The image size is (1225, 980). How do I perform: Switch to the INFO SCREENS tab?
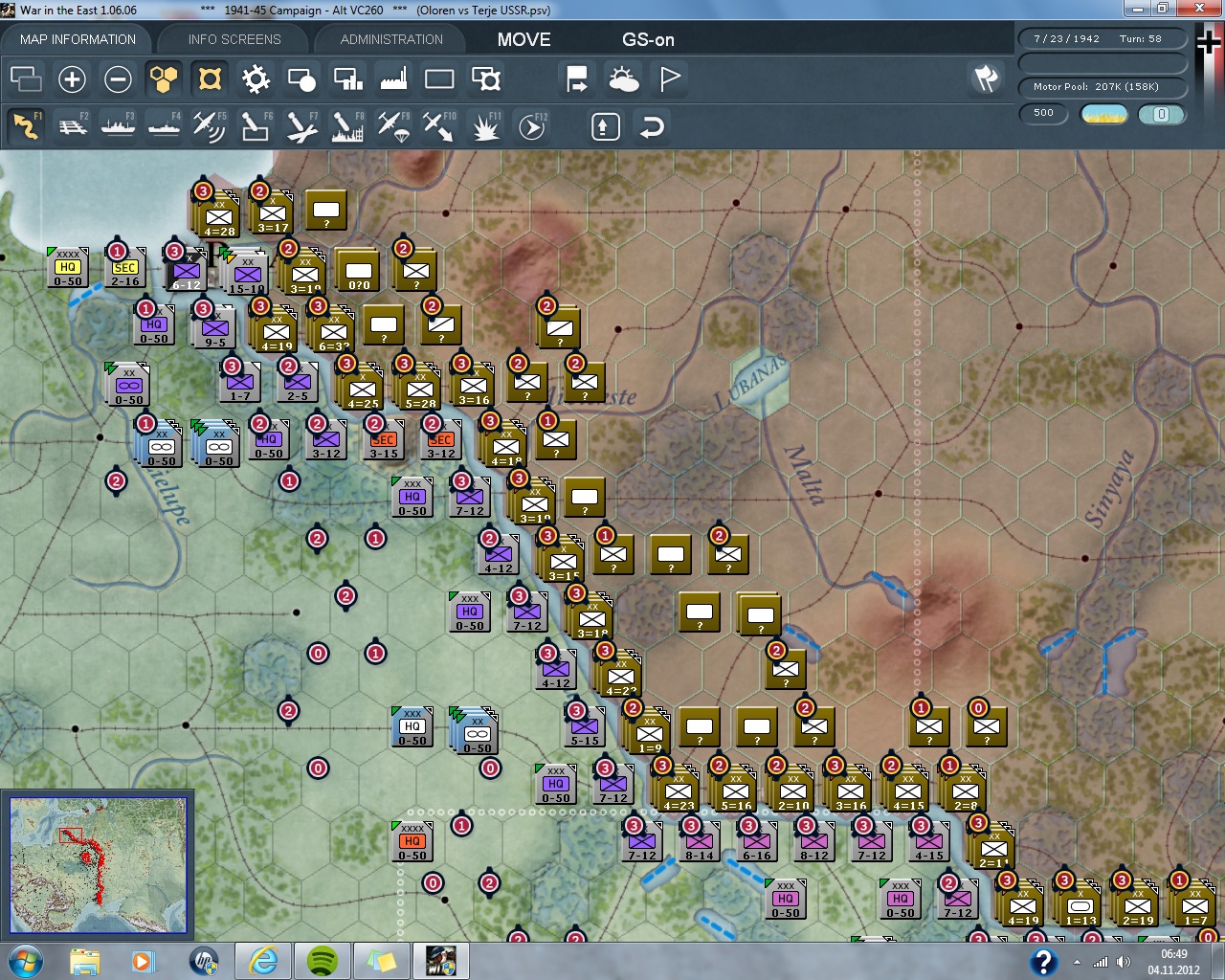click(234, 39)
